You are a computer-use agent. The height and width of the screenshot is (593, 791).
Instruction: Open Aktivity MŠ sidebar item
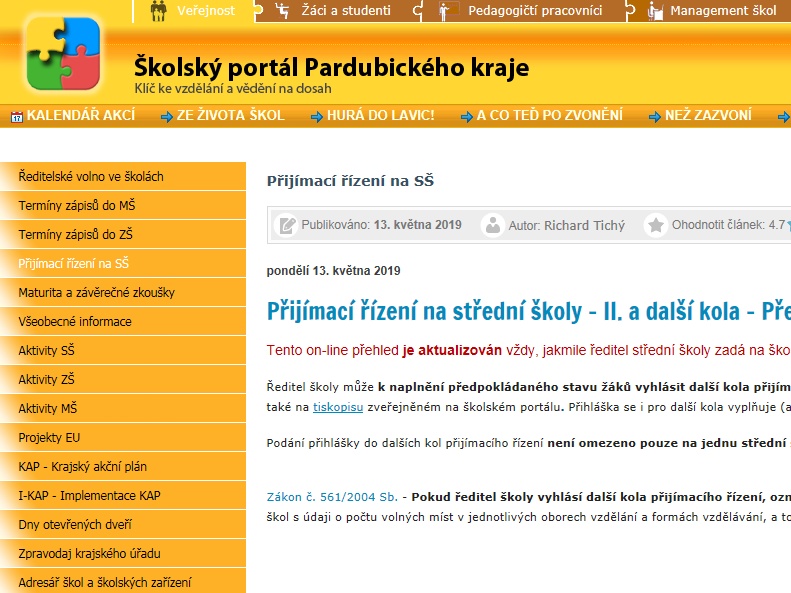pos(123,408)
